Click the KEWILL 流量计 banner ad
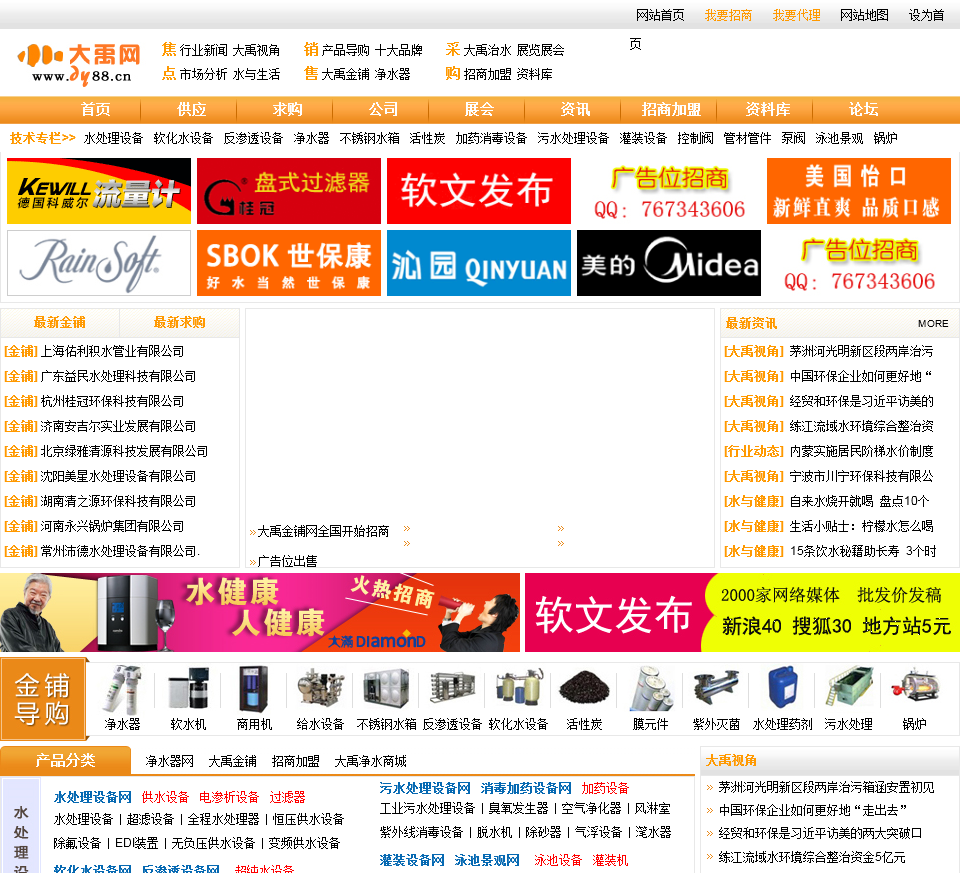This screenshot has width=960, height=873. pos(99,191)
